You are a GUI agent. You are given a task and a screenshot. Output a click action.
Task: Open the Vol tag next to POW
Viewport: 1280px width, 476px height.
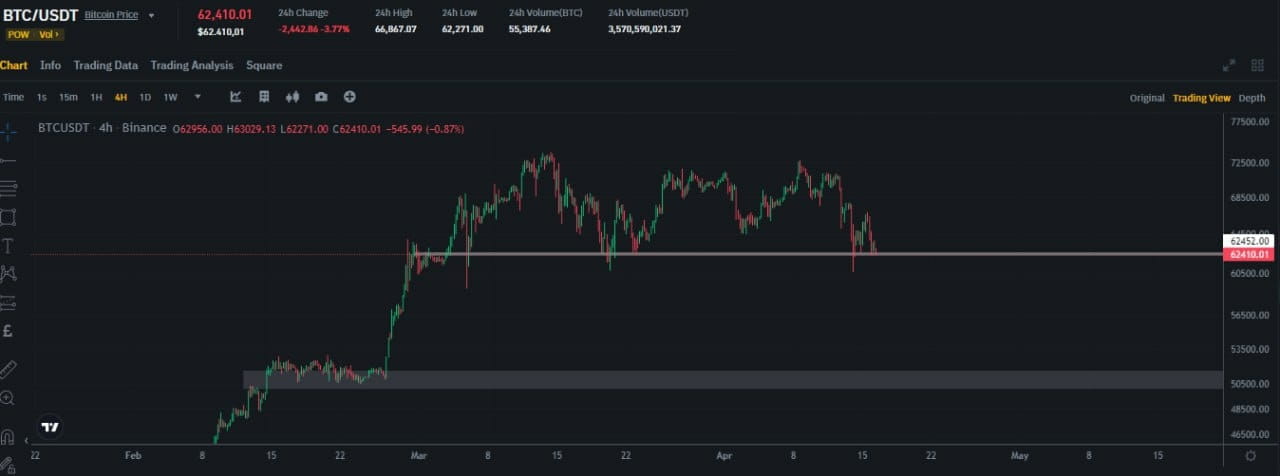point(50,35)
